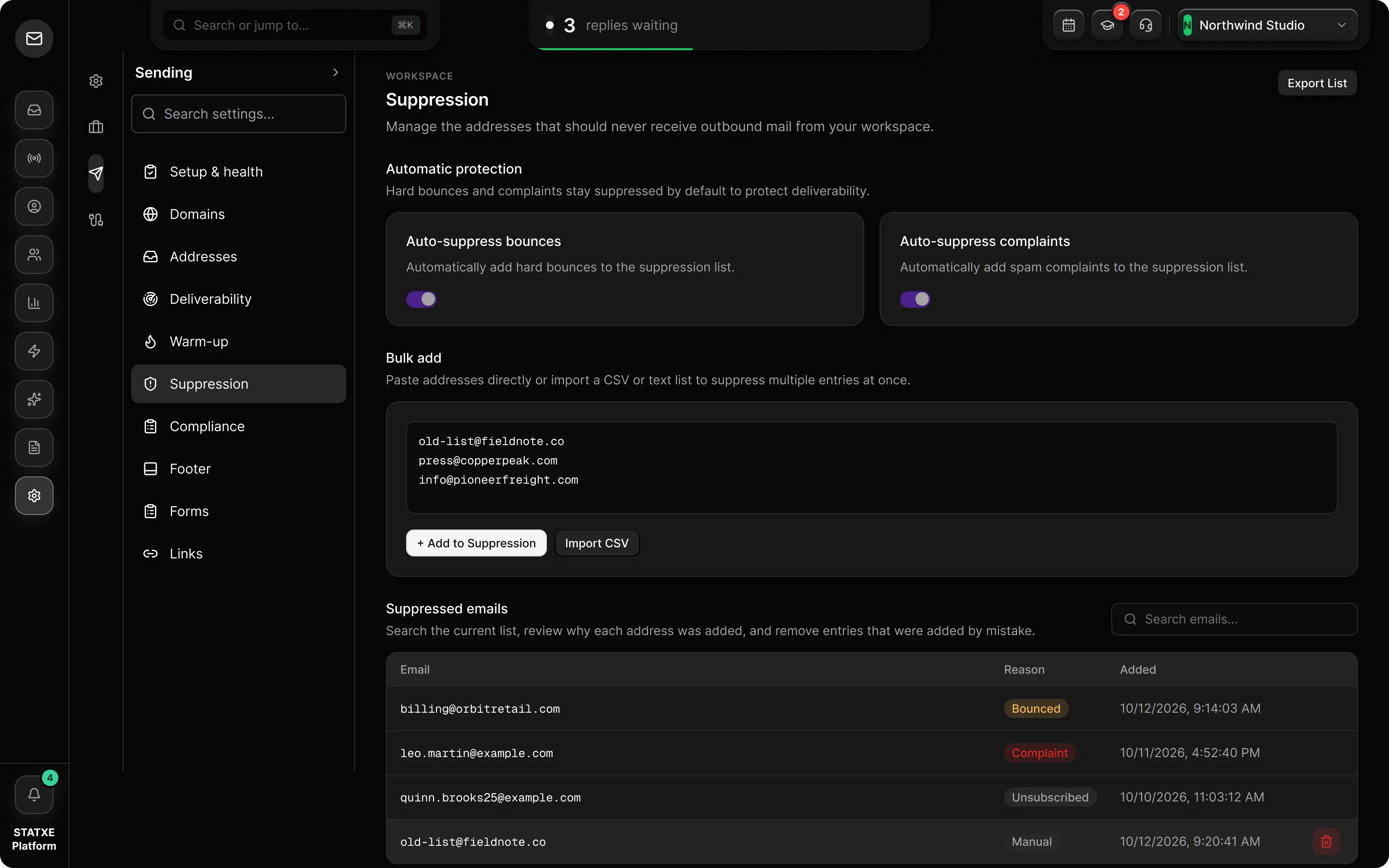Click Export List button
This screenshot has width=1389, height=868.
pos(1317,83)
